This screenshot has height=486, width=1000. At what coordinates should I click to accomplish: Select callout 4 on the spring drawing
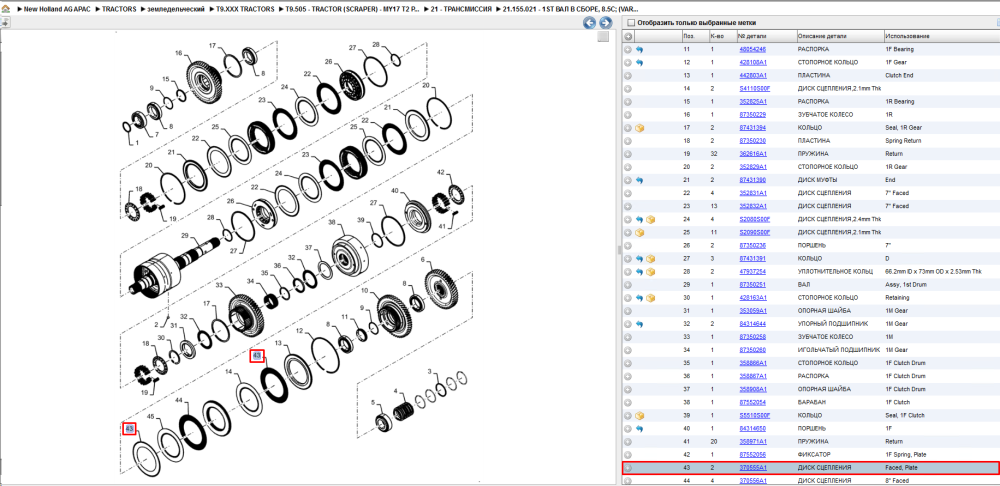click(x=395, y=391)
